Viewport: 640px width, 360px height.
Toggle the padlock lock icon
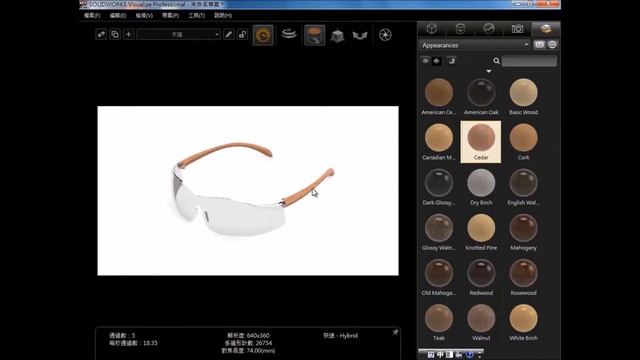(242, 35)
